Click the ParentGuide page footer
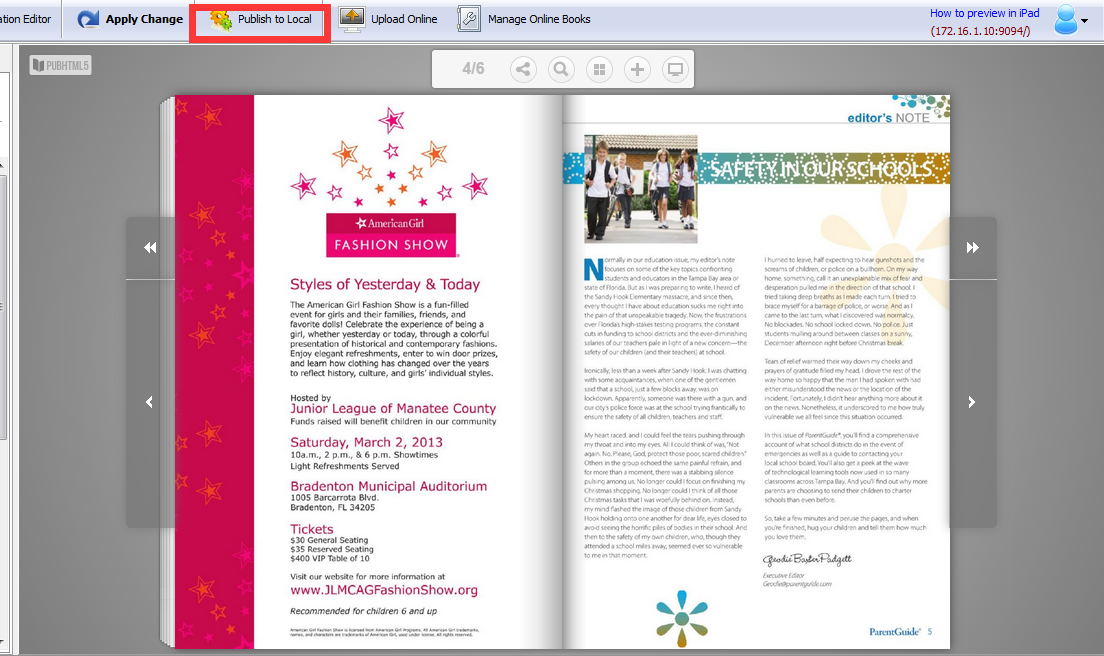 (x=901, y=631)
